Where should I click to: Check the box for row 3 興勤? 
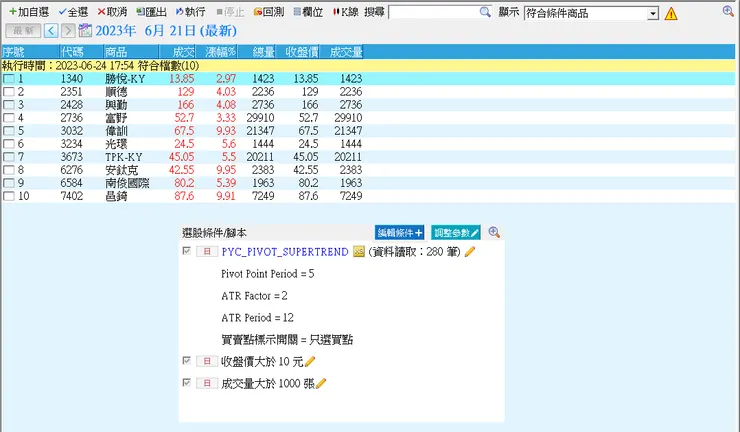pyautogui.click(x=8, y=105)
